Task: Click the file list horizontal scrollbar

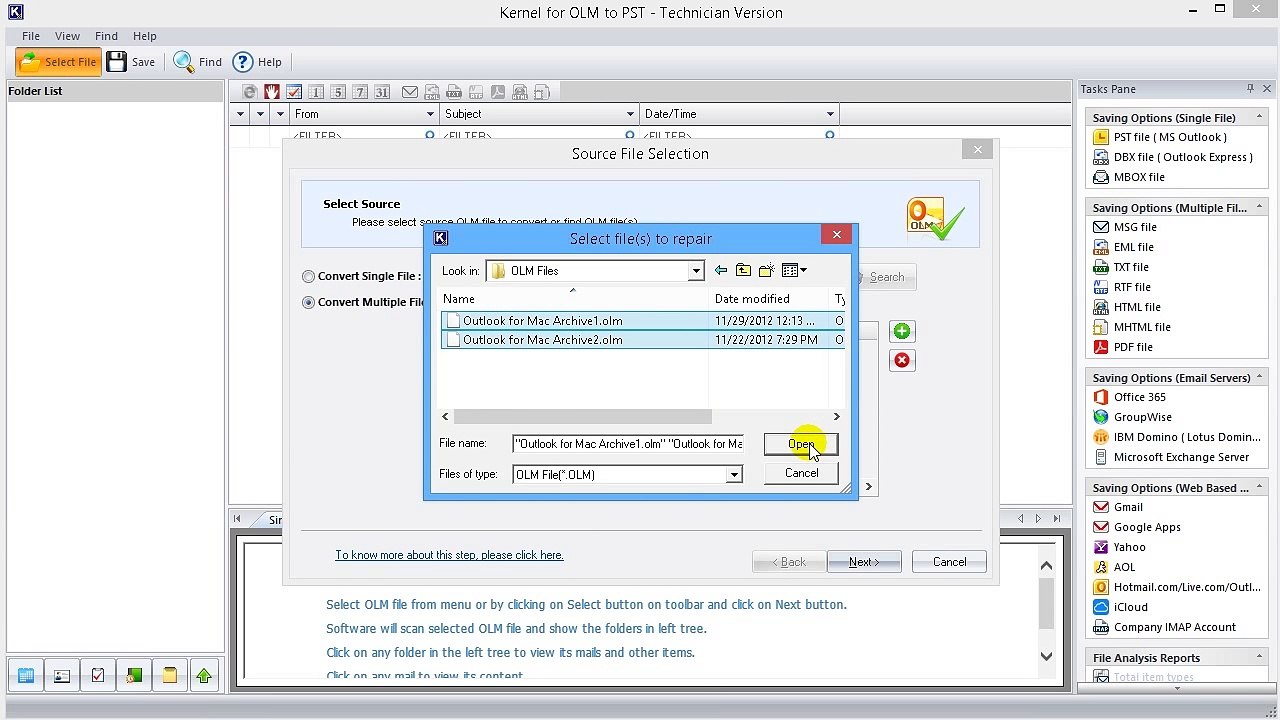Action: pos(583,417)
